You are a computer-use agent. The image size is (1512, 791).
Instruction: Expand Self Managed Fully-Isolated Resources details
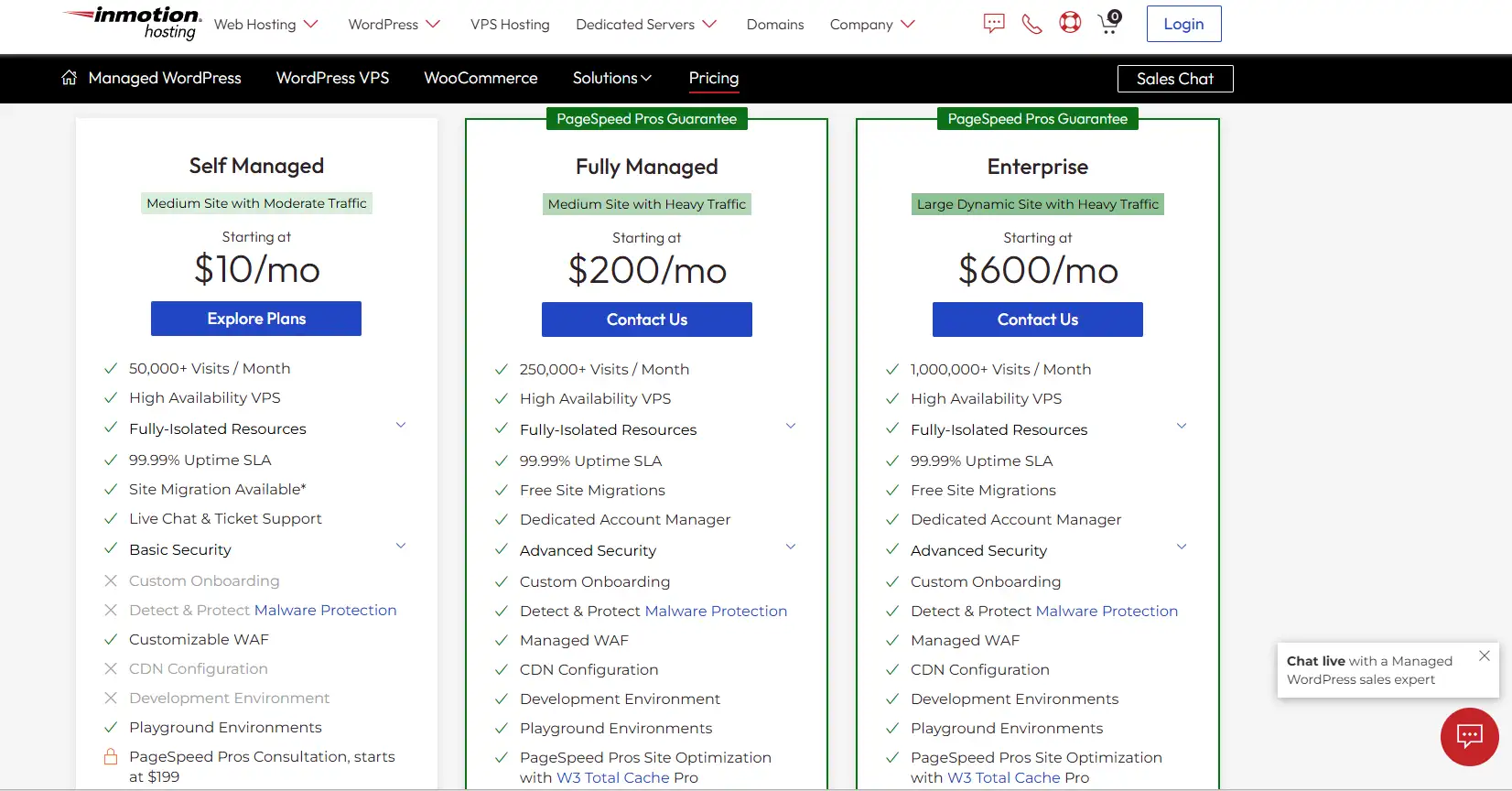(400, 426)
